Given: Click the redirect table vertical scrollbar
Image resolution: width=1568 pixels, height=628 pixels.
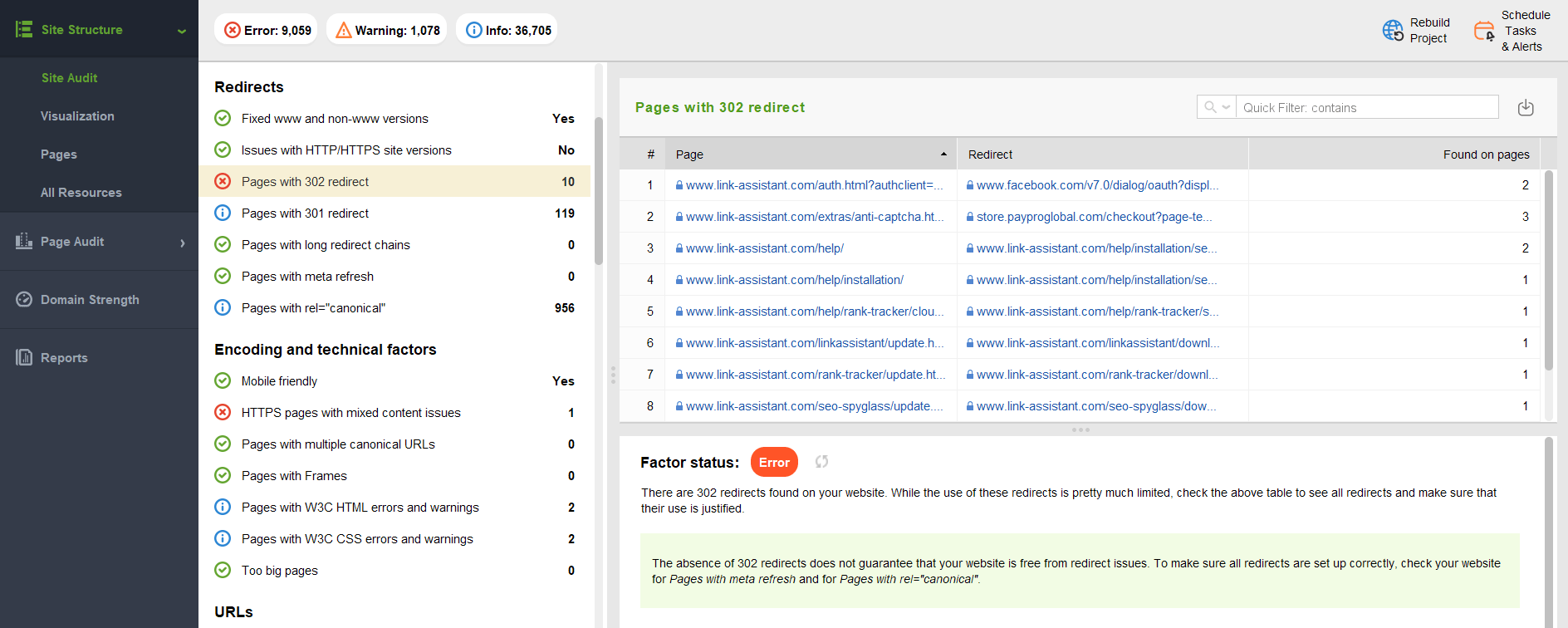Looking at the screenshot, I should pyautogui.click(x=1548, y=270).
